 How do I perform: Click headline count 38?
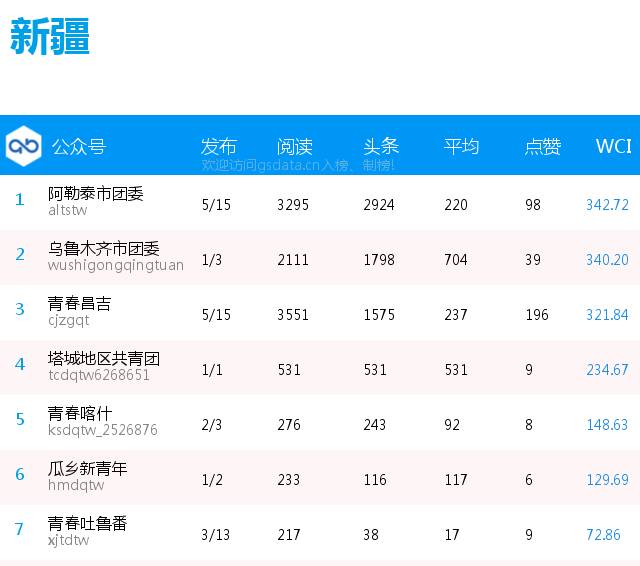click(371, 535)
